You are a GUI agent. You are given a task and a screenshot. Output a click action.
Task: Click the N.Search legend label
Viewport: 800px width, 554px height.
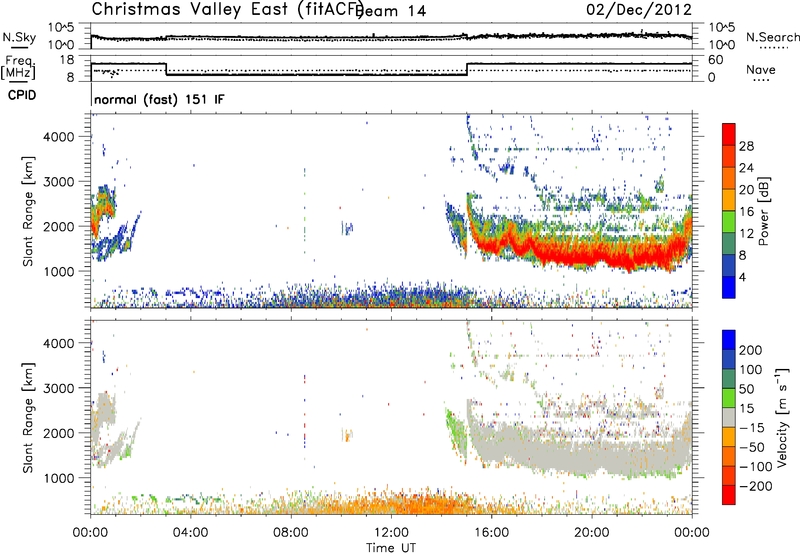[772, 37]
